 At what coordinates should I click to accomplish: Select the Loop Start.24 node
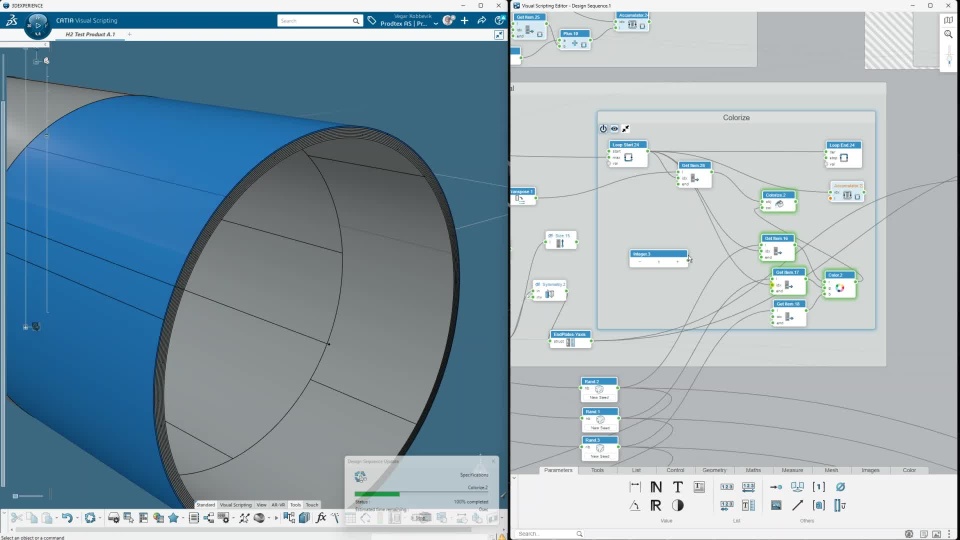pyautogui.click(x=628, y=154)
